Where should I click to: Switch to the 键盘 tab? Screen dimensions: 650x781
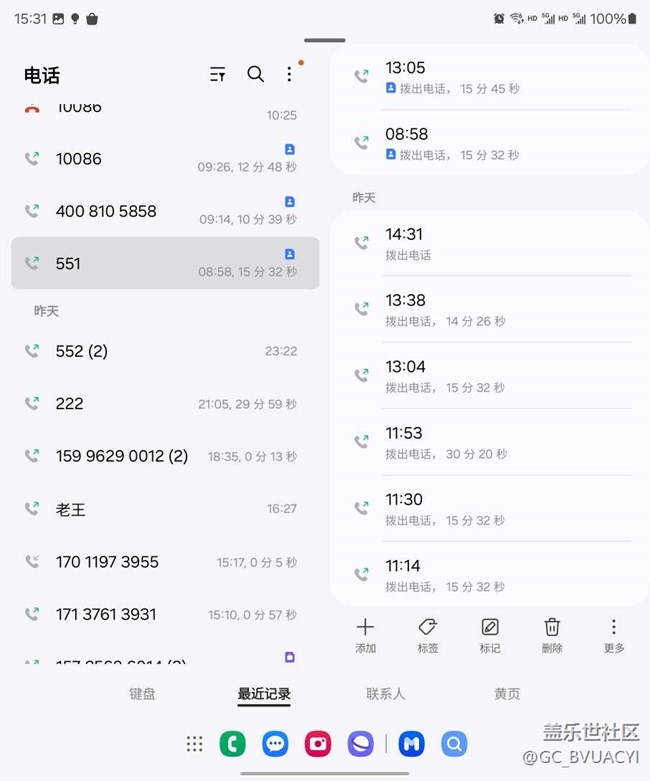click(x=142, y=694)
